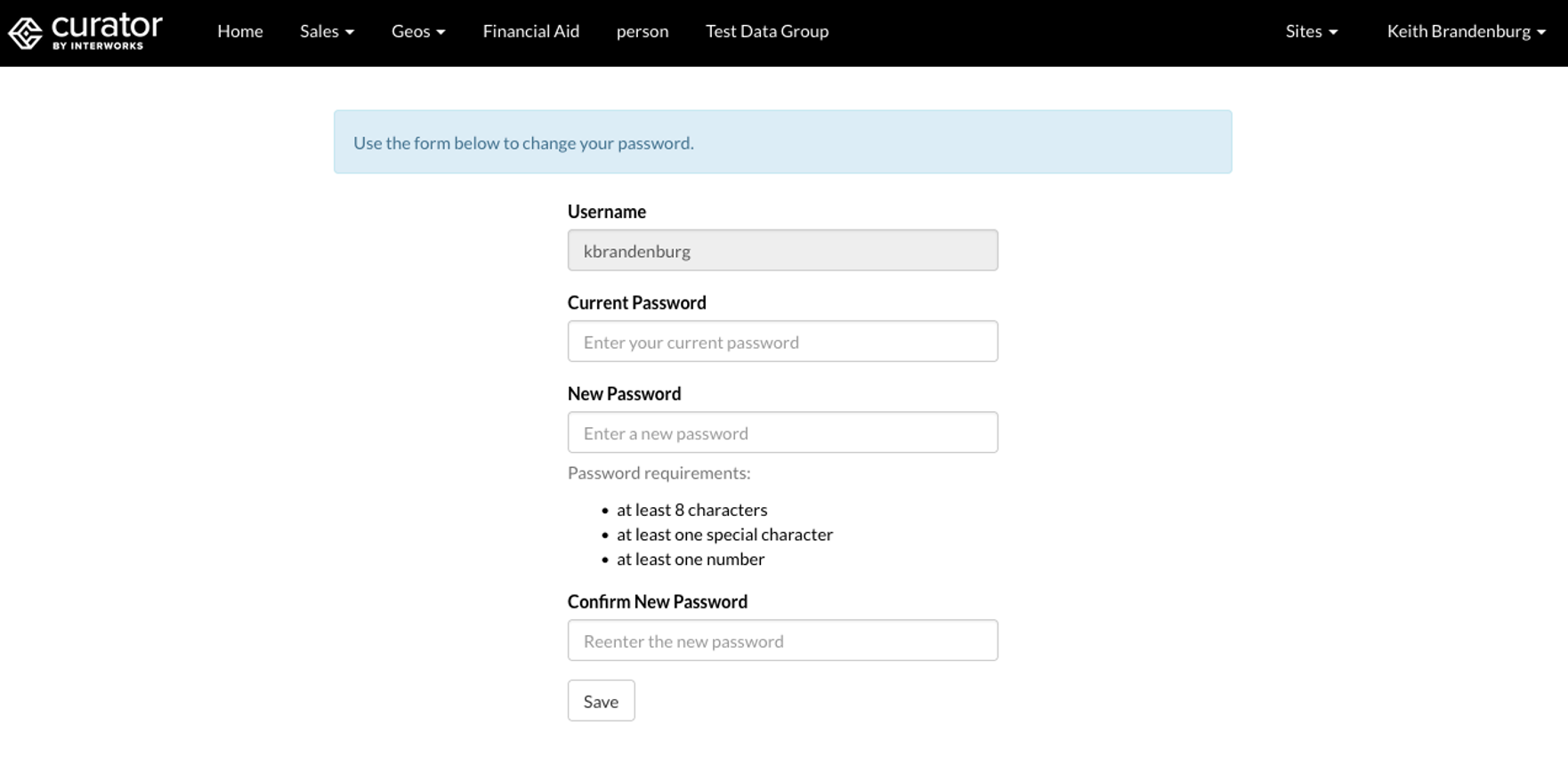Image resolution: width=1568 pixels, height=774 pixels.
Task: Save the new password
Action: 602,701
